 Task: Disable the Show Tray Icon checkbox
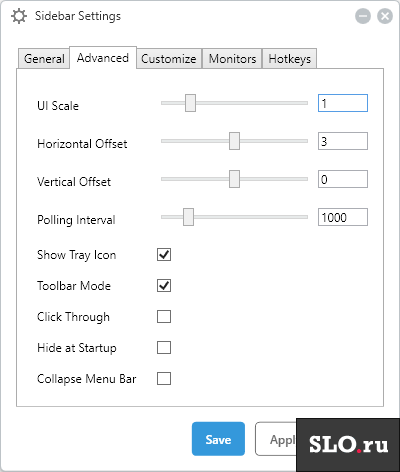164,255
